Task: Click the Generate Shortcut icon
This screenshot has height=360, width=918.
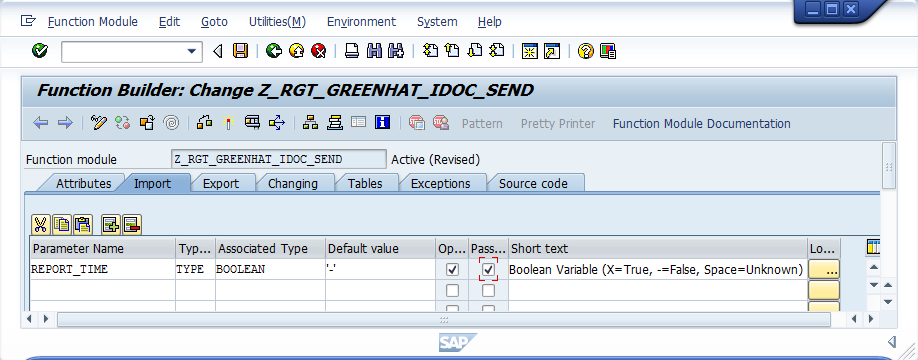Action: [x=552, y=51]
